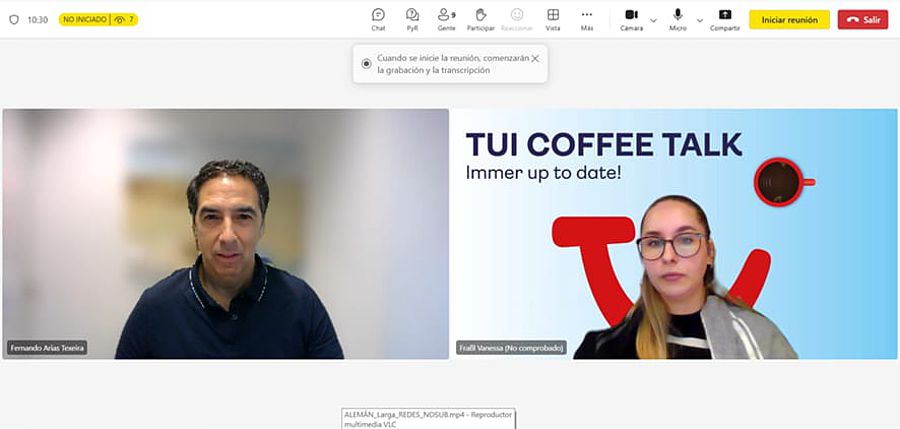Select Fernando Arias Texeira's video tile
The height and width of the screenshot is (429, 900).
[x=226, y=234]
